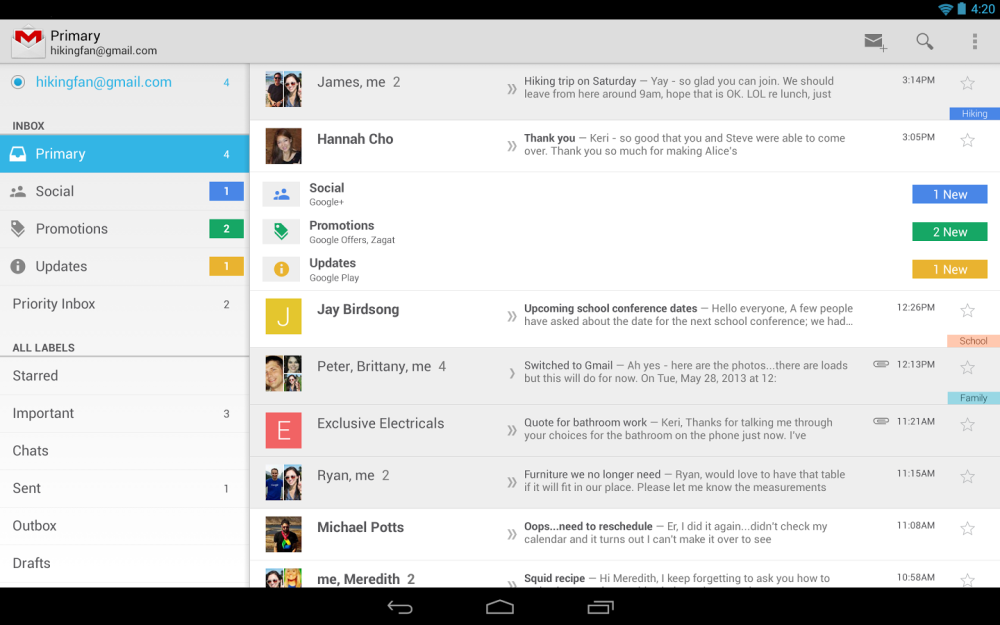The height and width of the screenshot is (625, 1000).
Task: Tap the Gmail logo in header
Action: [x=28, y=41]
